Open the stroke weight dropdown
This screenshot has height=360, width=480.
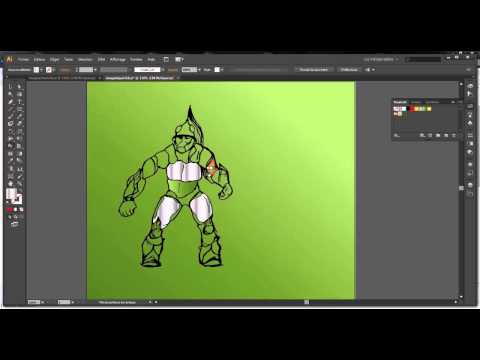click(95, 70)
